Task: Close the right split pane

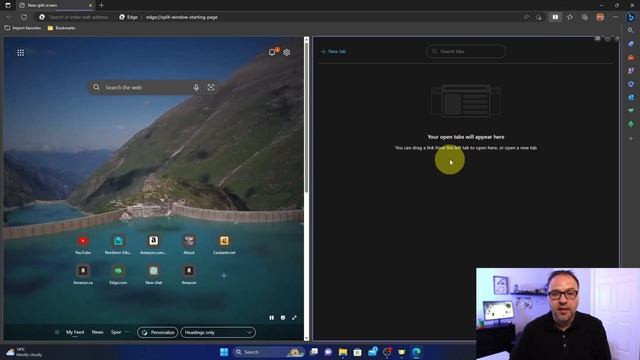Action: 617,38
